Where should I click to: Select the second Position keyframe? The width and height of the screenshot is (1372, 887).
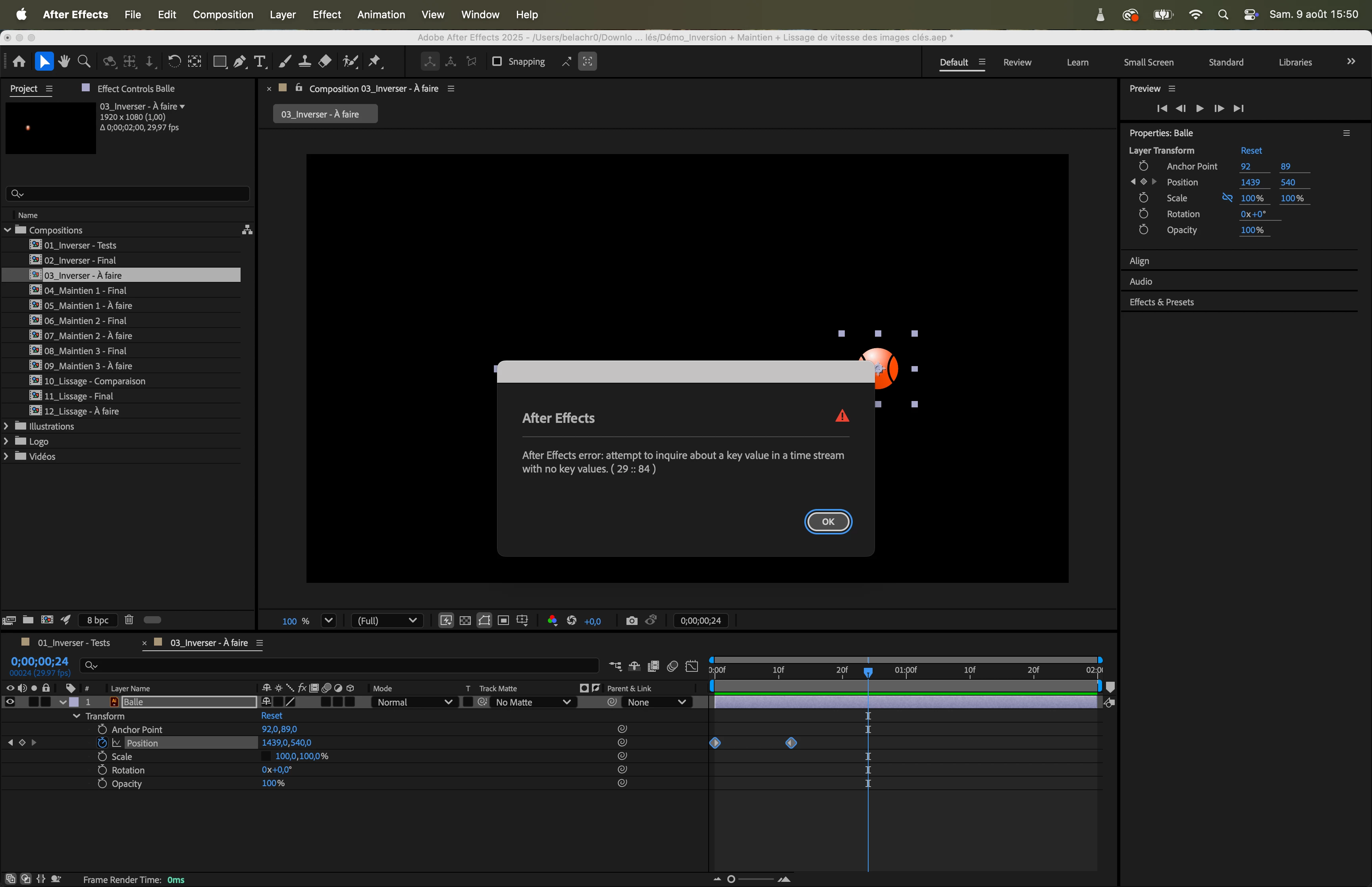click(x=791, y=743)
